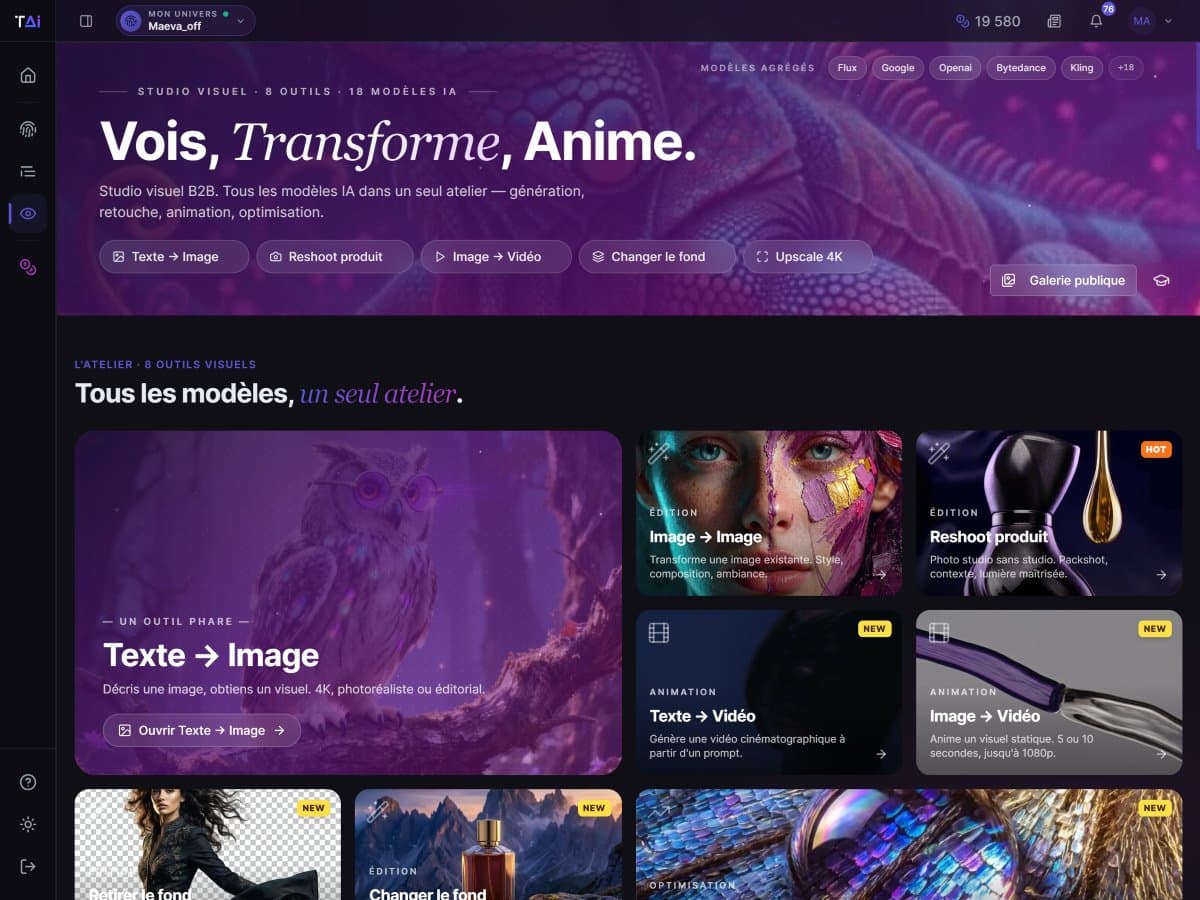The image size is (1200, 900).
Task: Click the Image → Vidéo hero shortcut
Action: tap(496, 257)
